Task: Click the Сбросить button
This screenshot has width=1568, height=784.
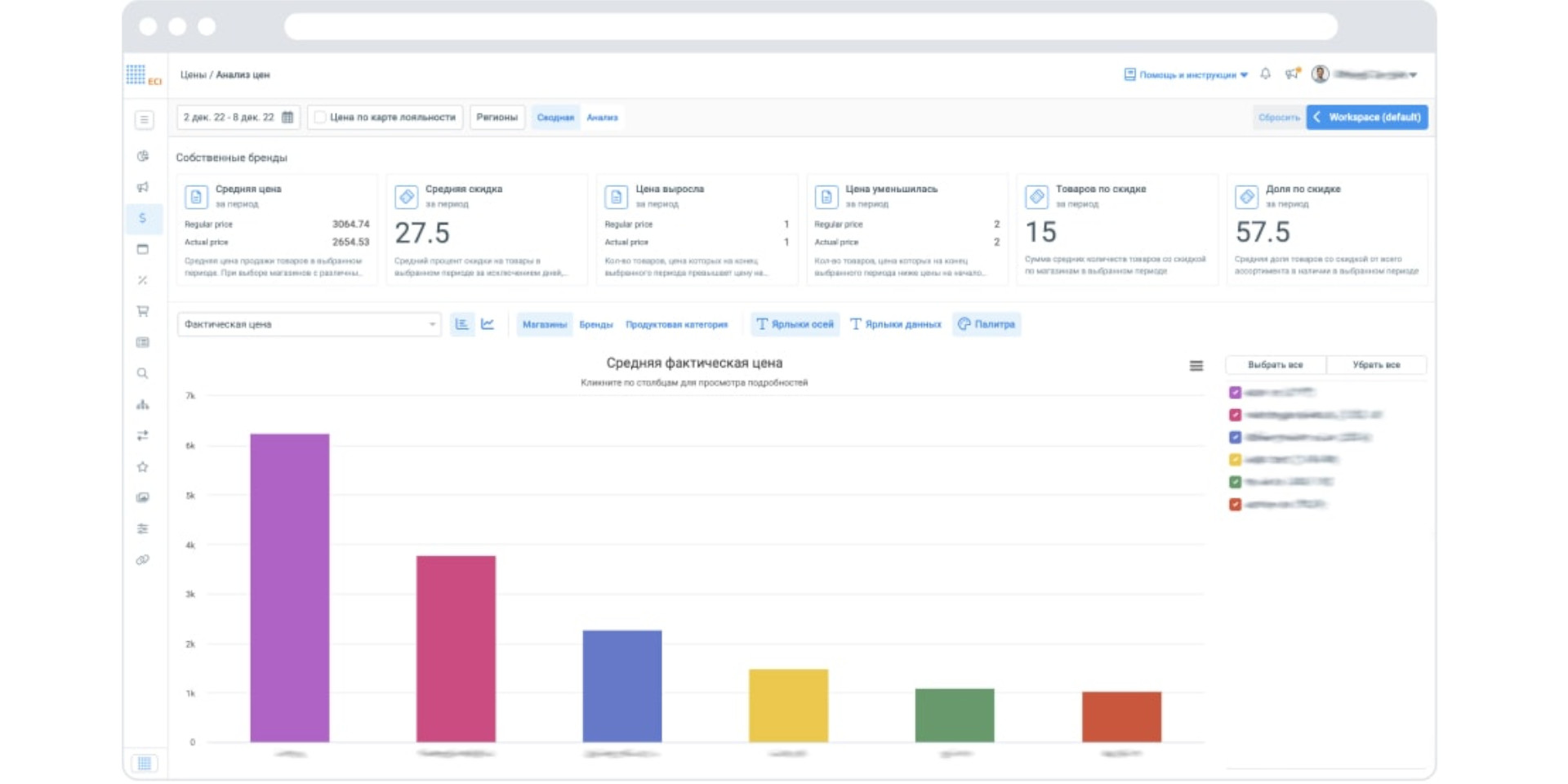Action: pos(1278,118)
